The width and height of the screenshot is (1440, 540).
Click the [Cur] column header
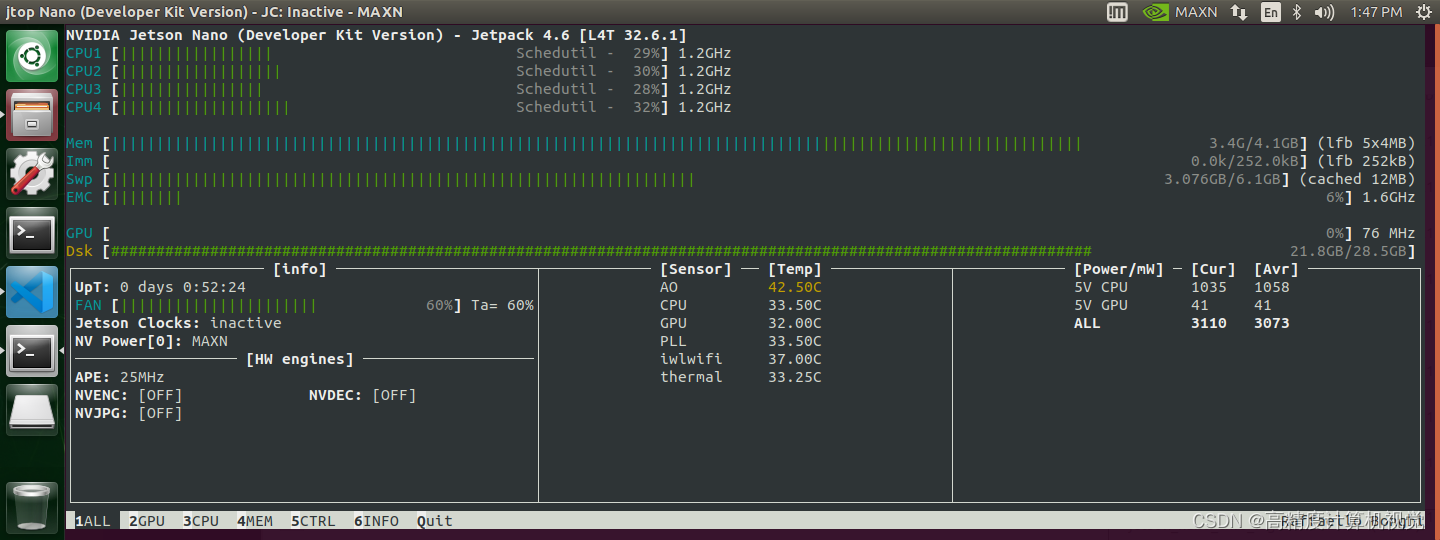[x=1214, y=269]
